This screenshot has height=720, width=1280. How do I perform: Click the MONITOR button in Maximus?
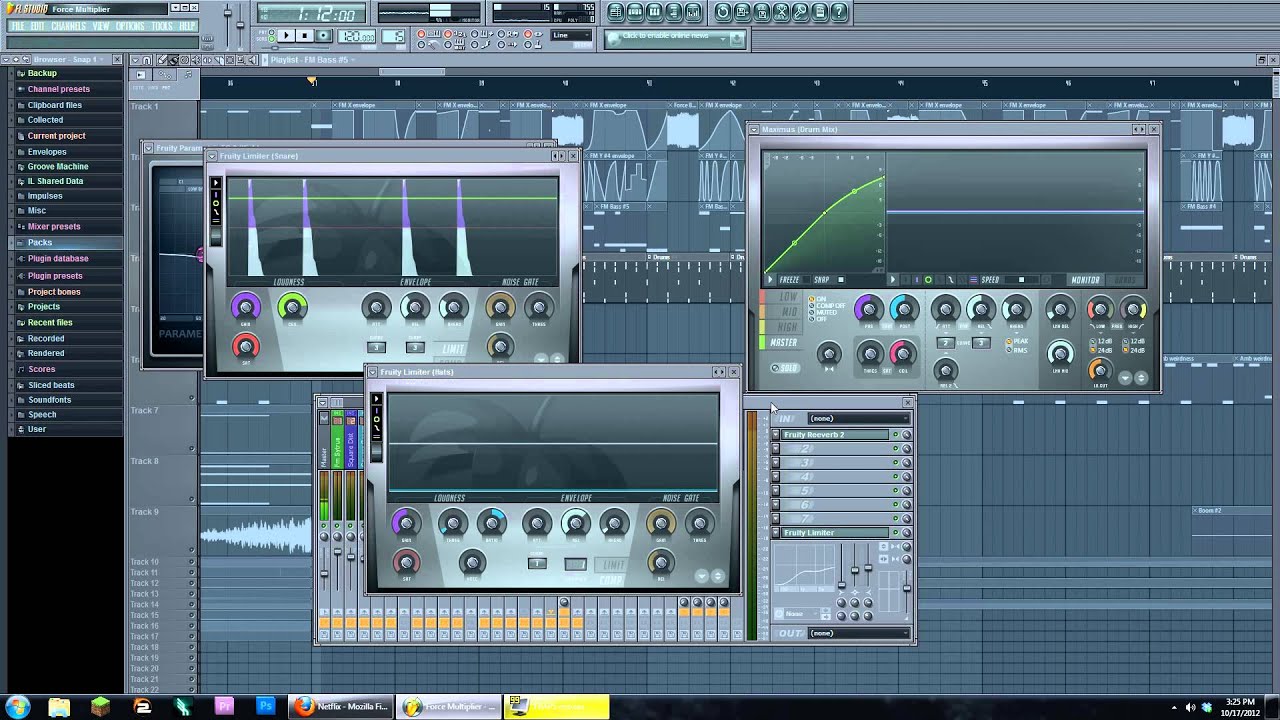point(1085,280)
